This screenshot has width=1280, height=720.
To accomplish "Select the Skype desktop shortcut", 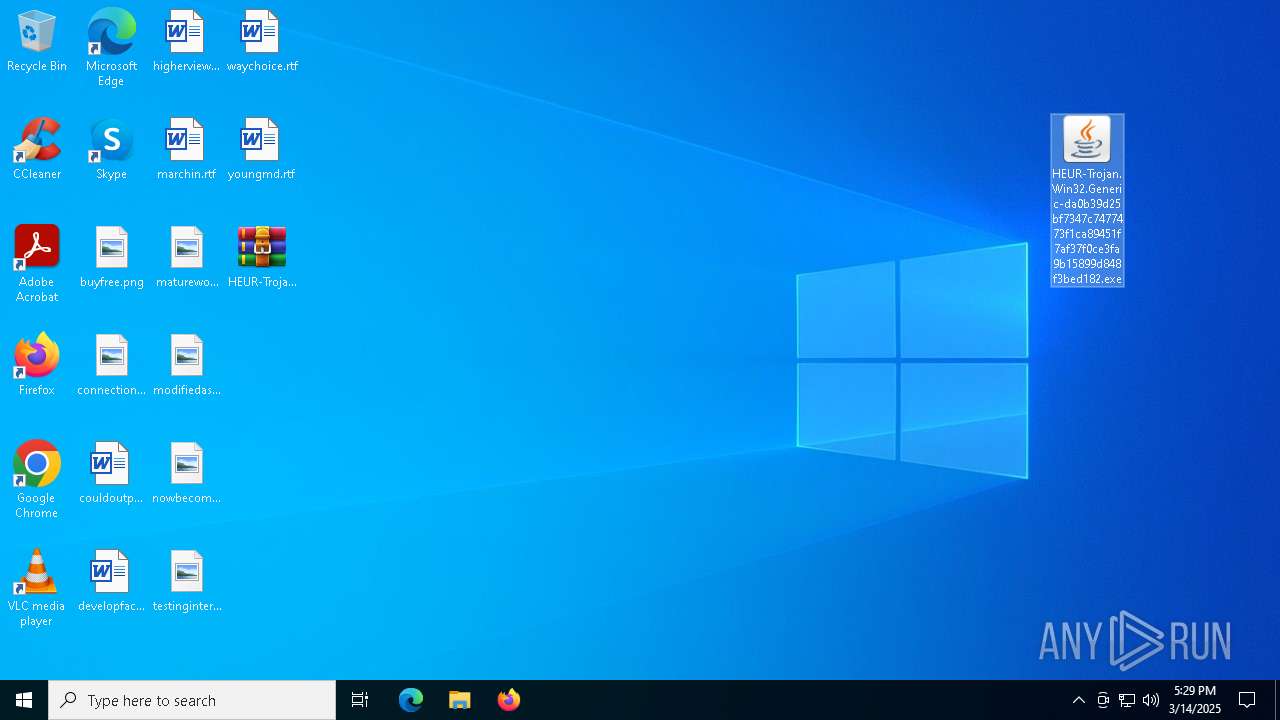I will [x=111, y=150].
